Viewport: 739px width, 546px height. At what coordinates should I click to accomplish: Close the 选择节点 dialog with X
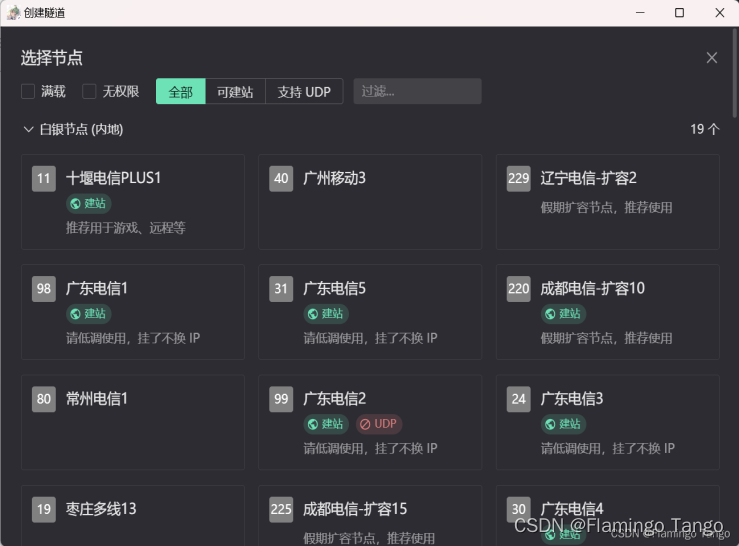coord(712,58)
